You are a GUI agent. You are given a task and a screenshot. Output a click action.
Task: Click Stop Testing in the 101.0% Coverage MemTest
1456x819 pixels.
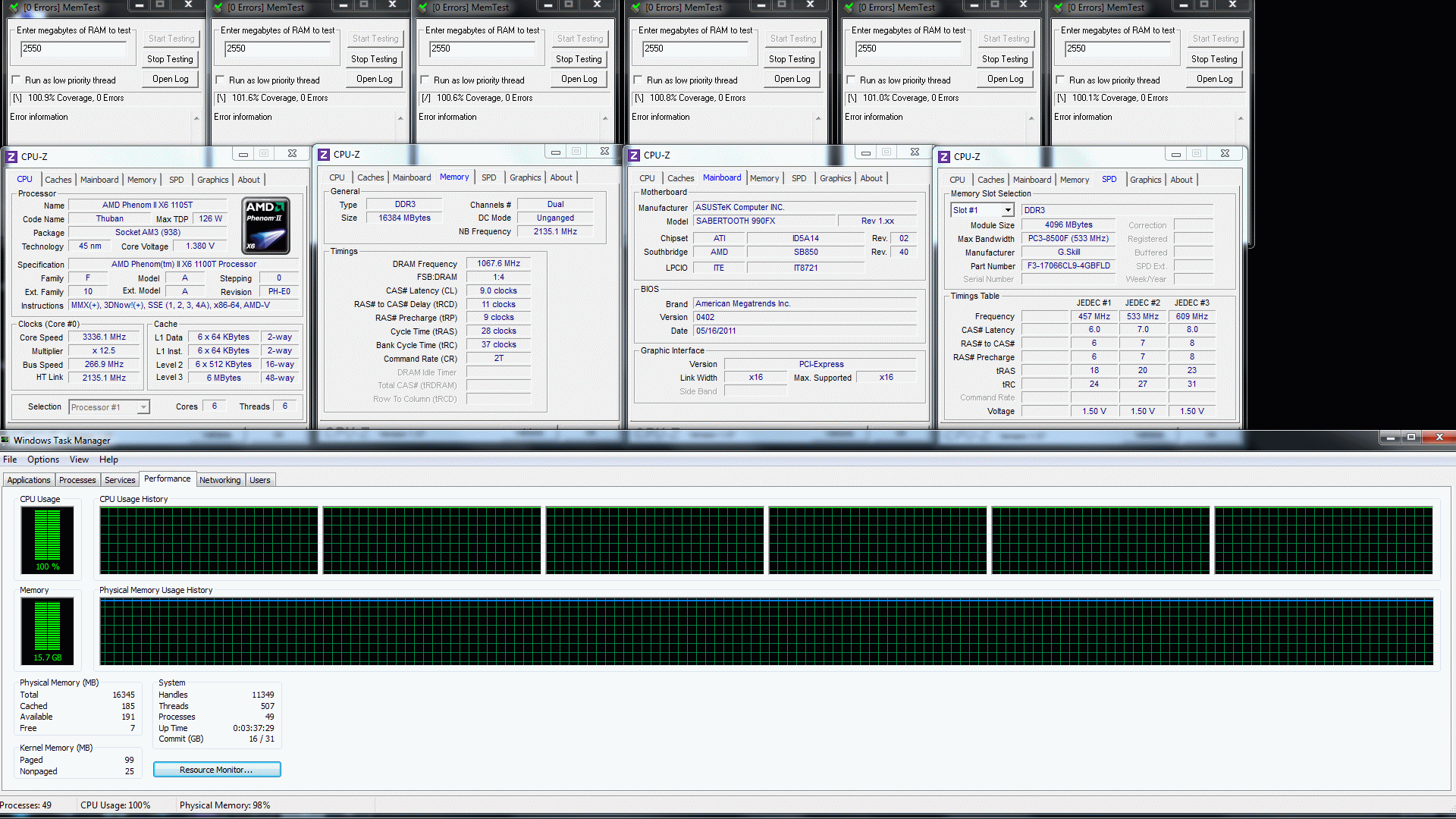pyautogui.click(x=1005, y=59)
